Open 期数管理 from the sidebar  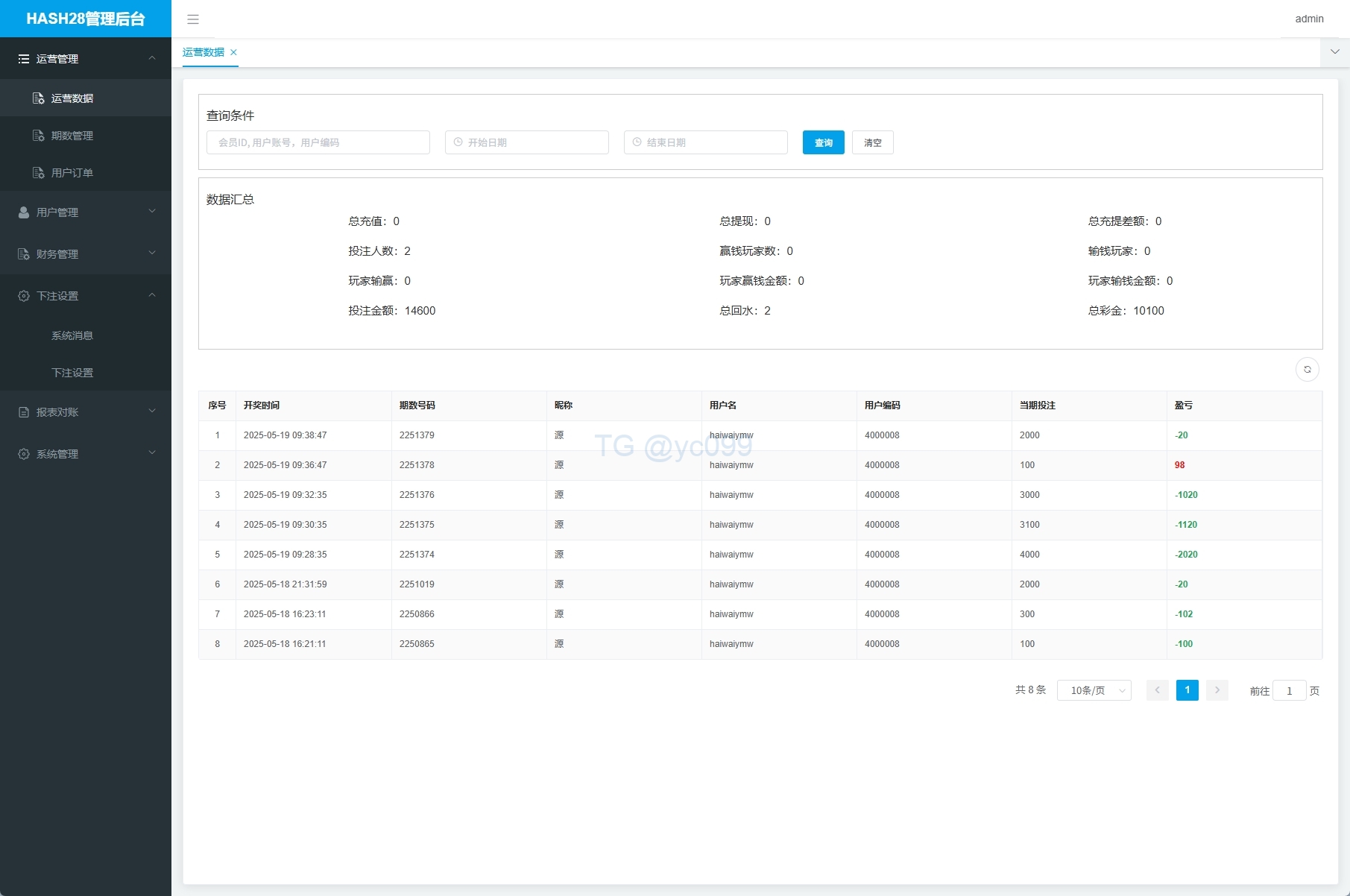tap(72, 136)
